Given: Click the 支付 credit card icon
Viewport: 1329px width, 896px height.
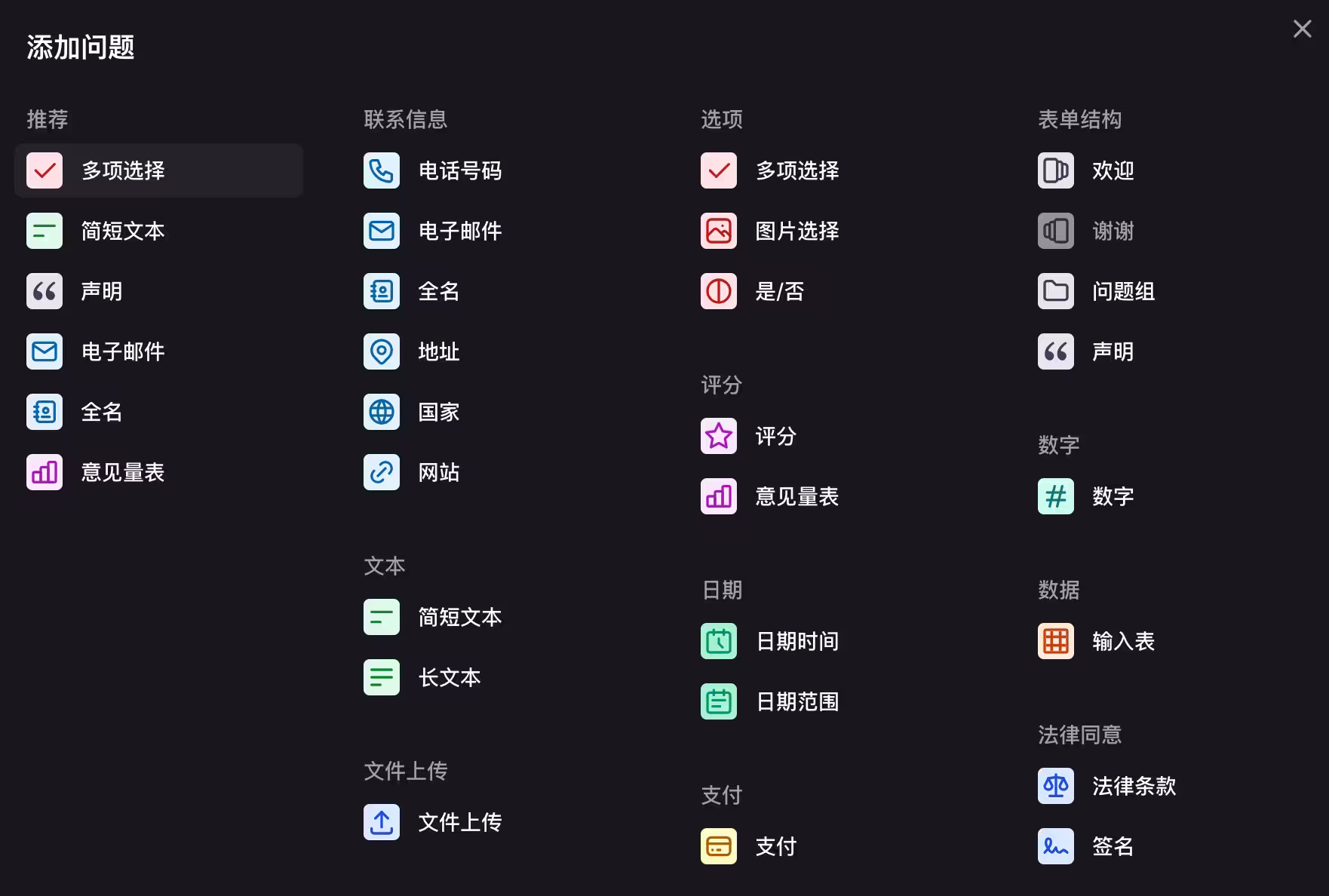Looking at the screenshot, I should (719, 846).
